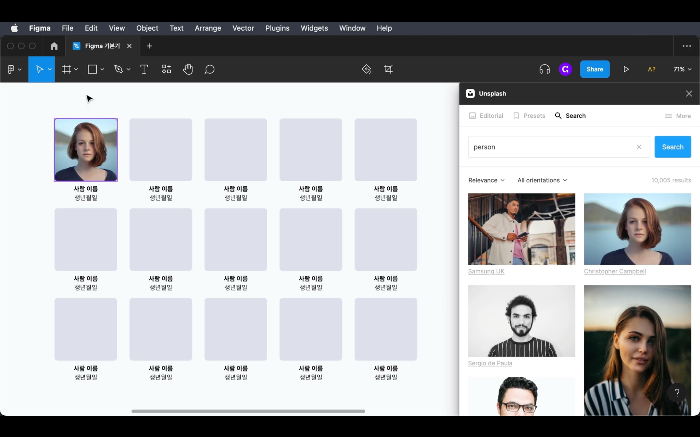
Task: Open the Object menu
Action: coord(147,28)
